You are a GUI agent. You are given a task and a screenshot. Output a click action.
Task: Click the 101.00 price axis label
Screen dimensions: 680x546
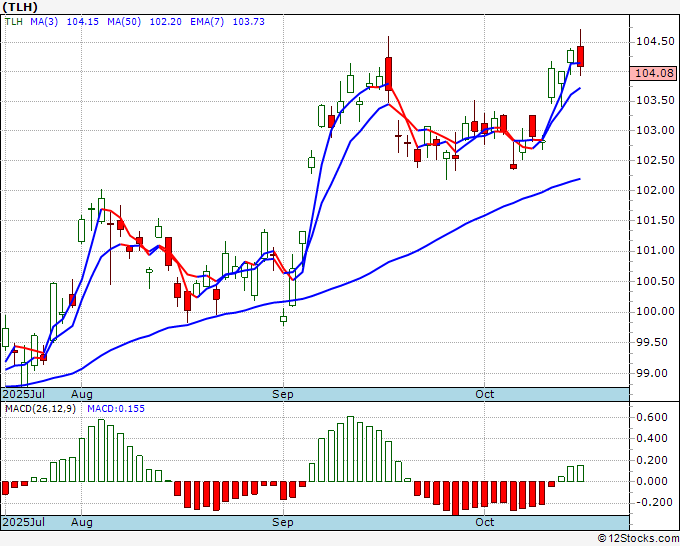[x=655, y=251]
